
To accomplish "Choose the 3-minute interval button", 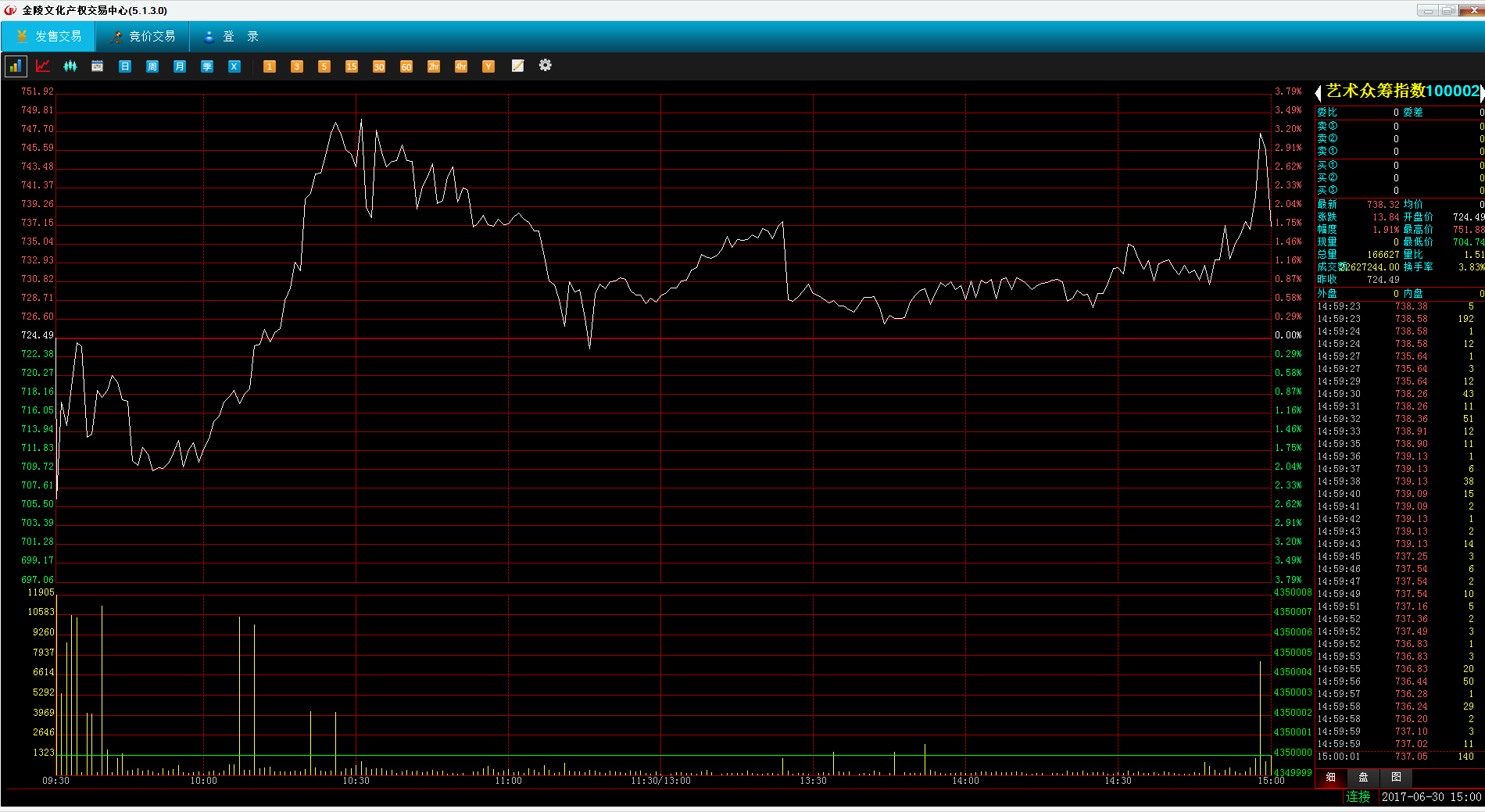I will [x=297, y=66].
